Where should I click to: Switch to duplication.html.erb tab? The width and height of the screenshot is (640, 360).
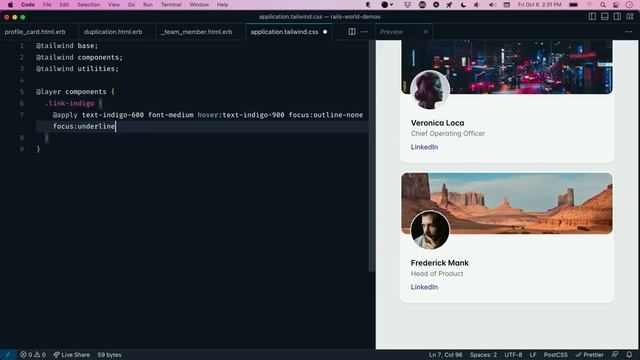[113, 32]
